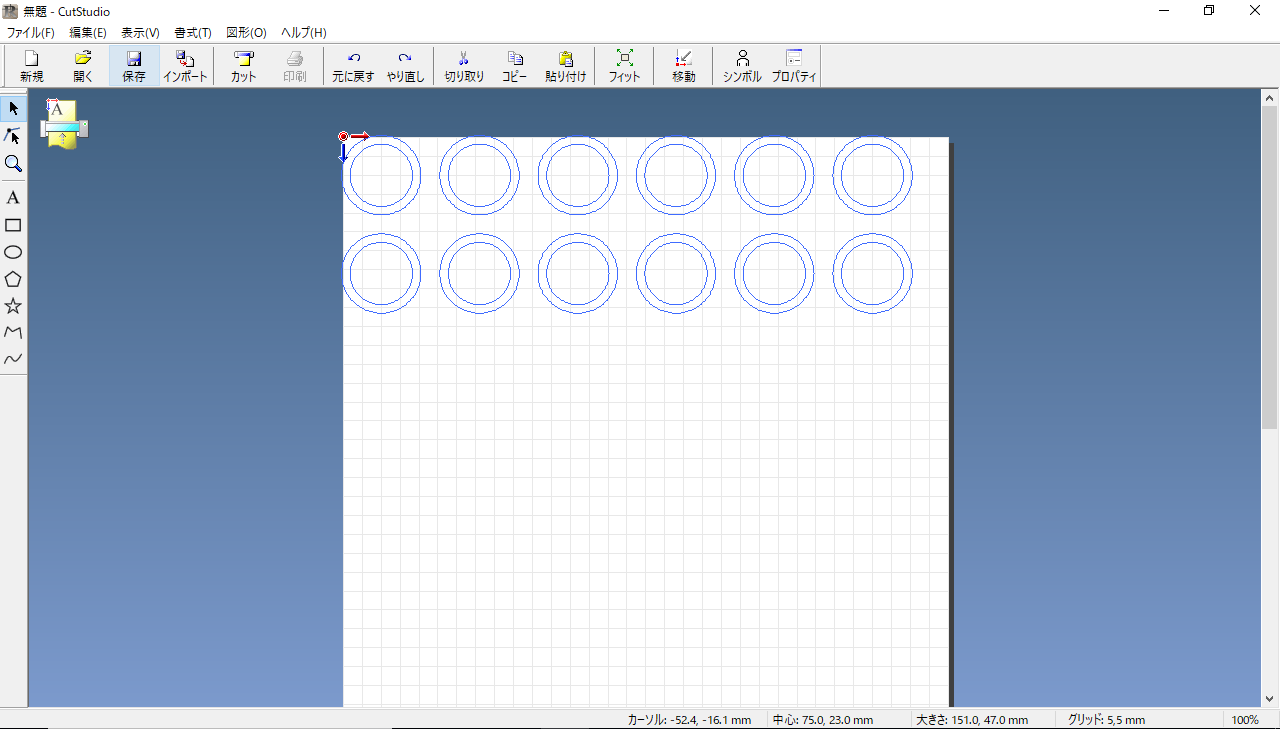The image size is (1280, 729).
Task: Pick the polyline drawing tool
Action: pos(13,332)
